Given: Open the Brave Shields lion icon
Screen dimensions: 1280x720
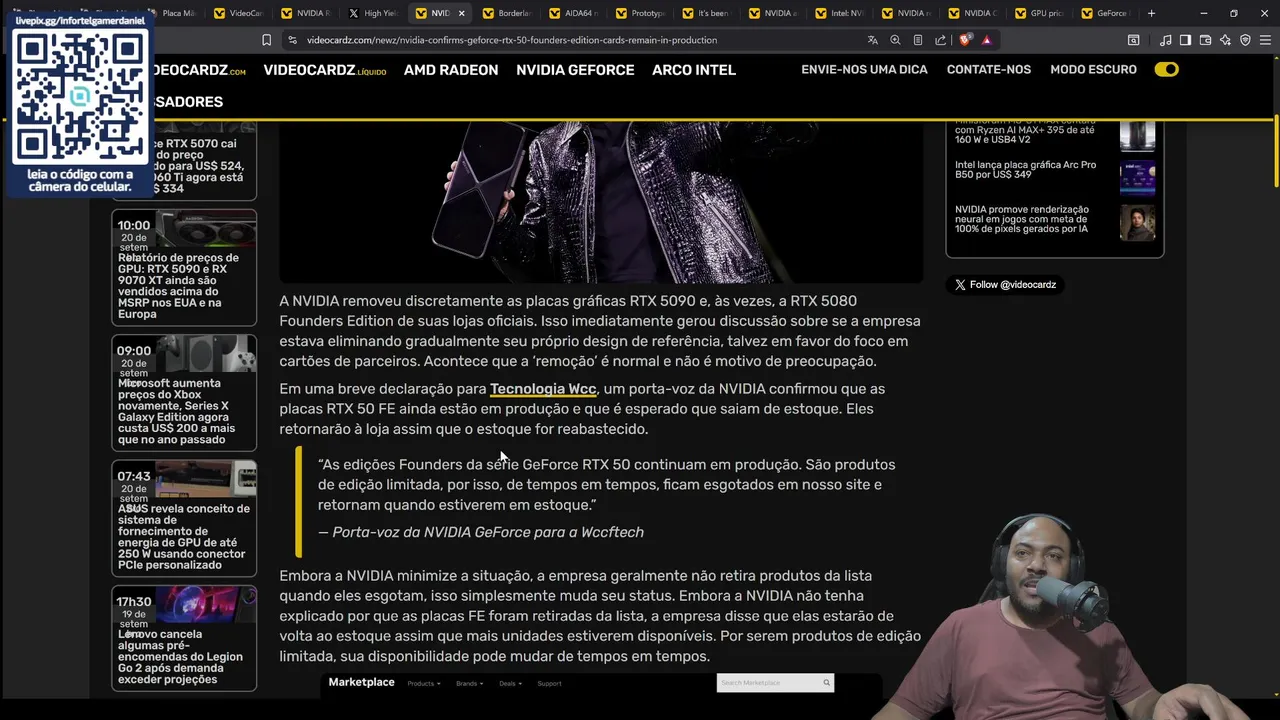Looking at the screenshot, I should click(965, 40).
